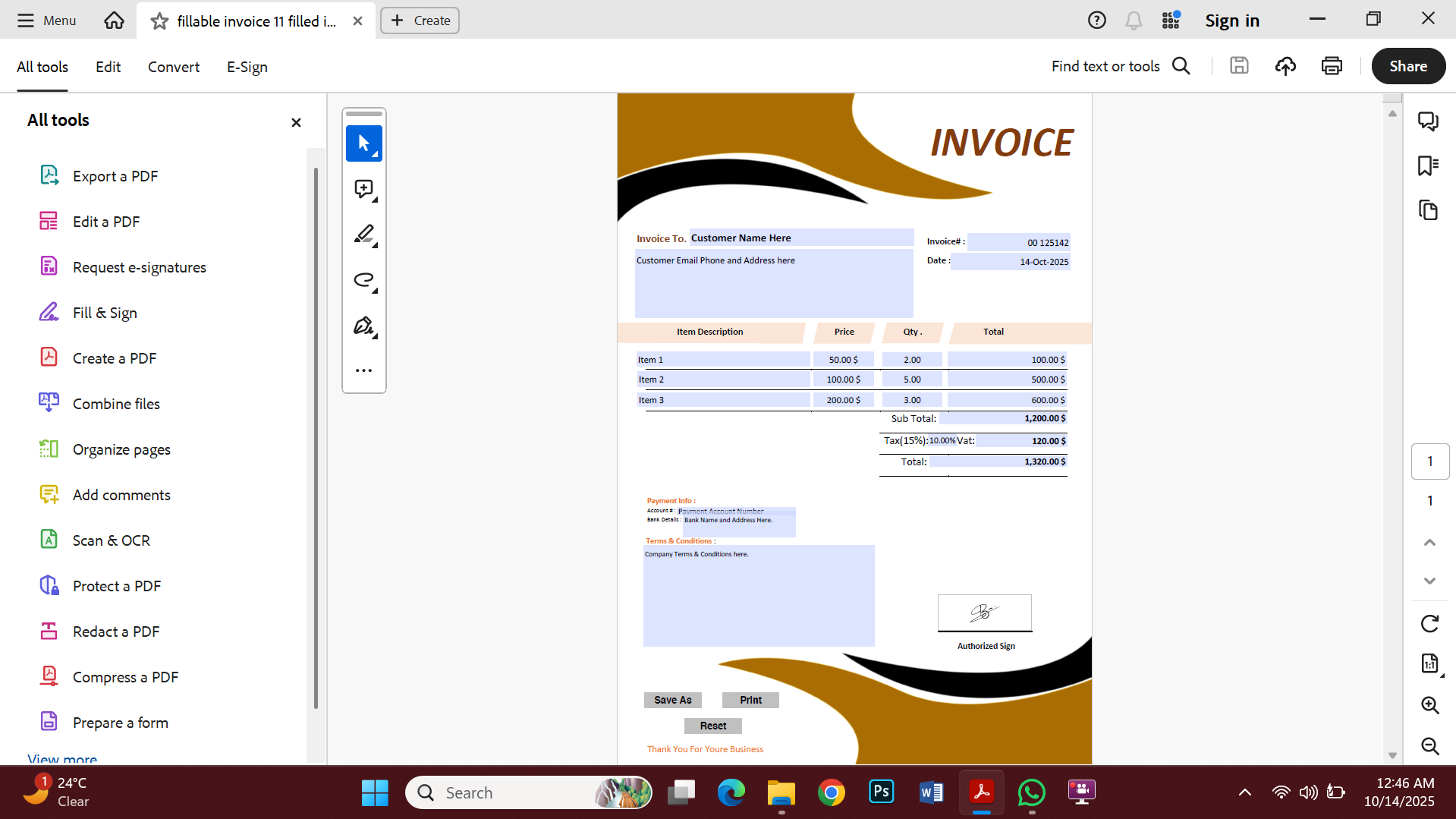
Task: Show page thumbnails panel
Action: pyautogui.click(x=1429, y=210)
